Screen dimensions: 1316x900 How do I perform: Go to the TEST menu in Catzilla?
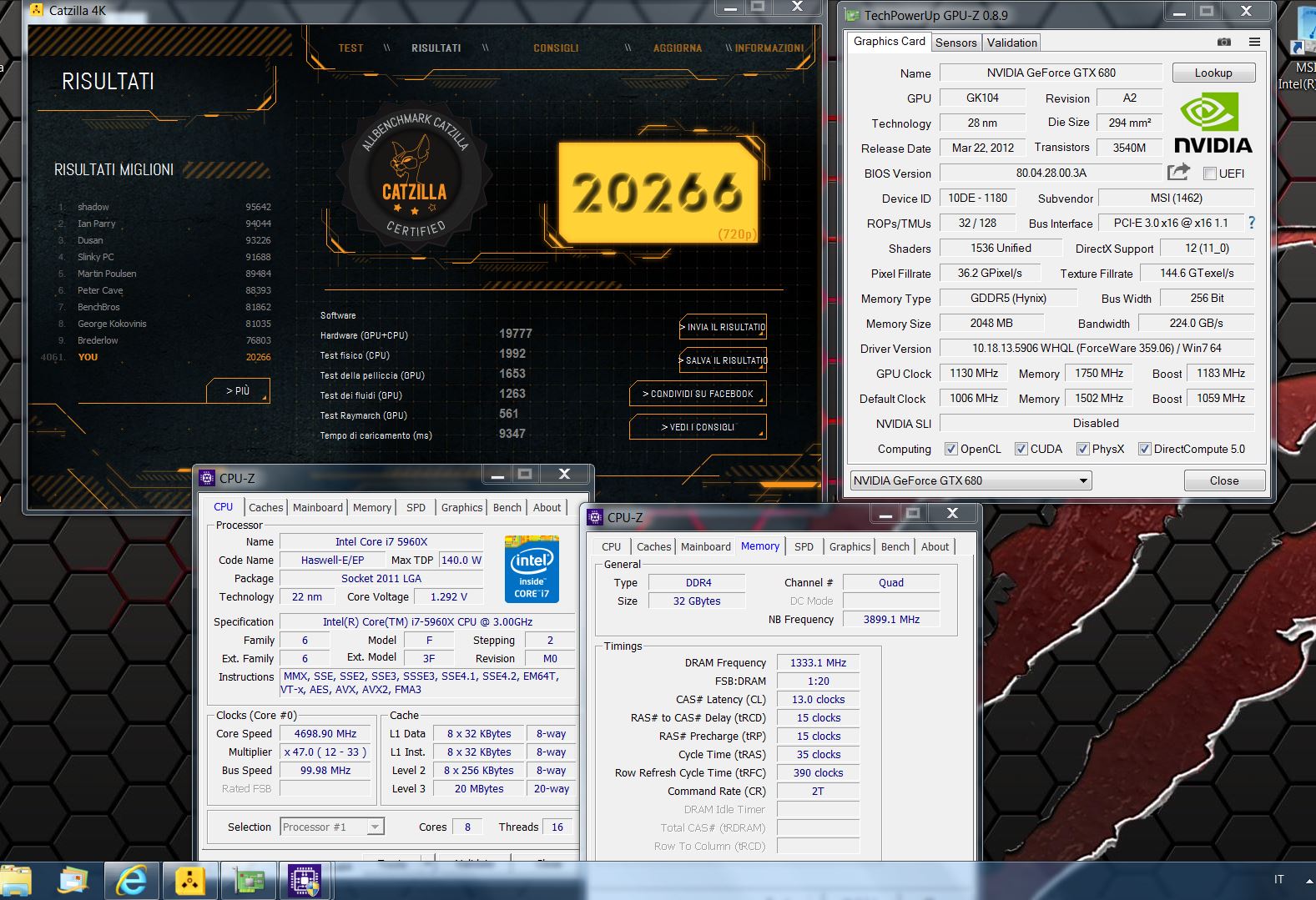click(350, 48)
